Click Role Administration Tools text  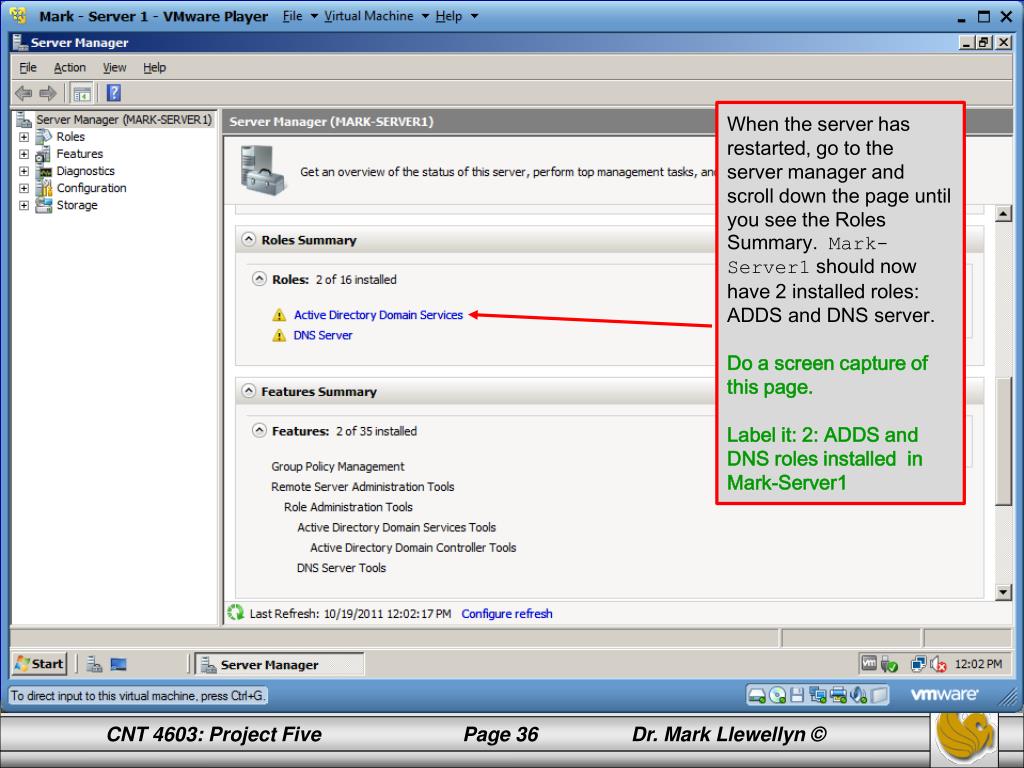tap(348, 507)
